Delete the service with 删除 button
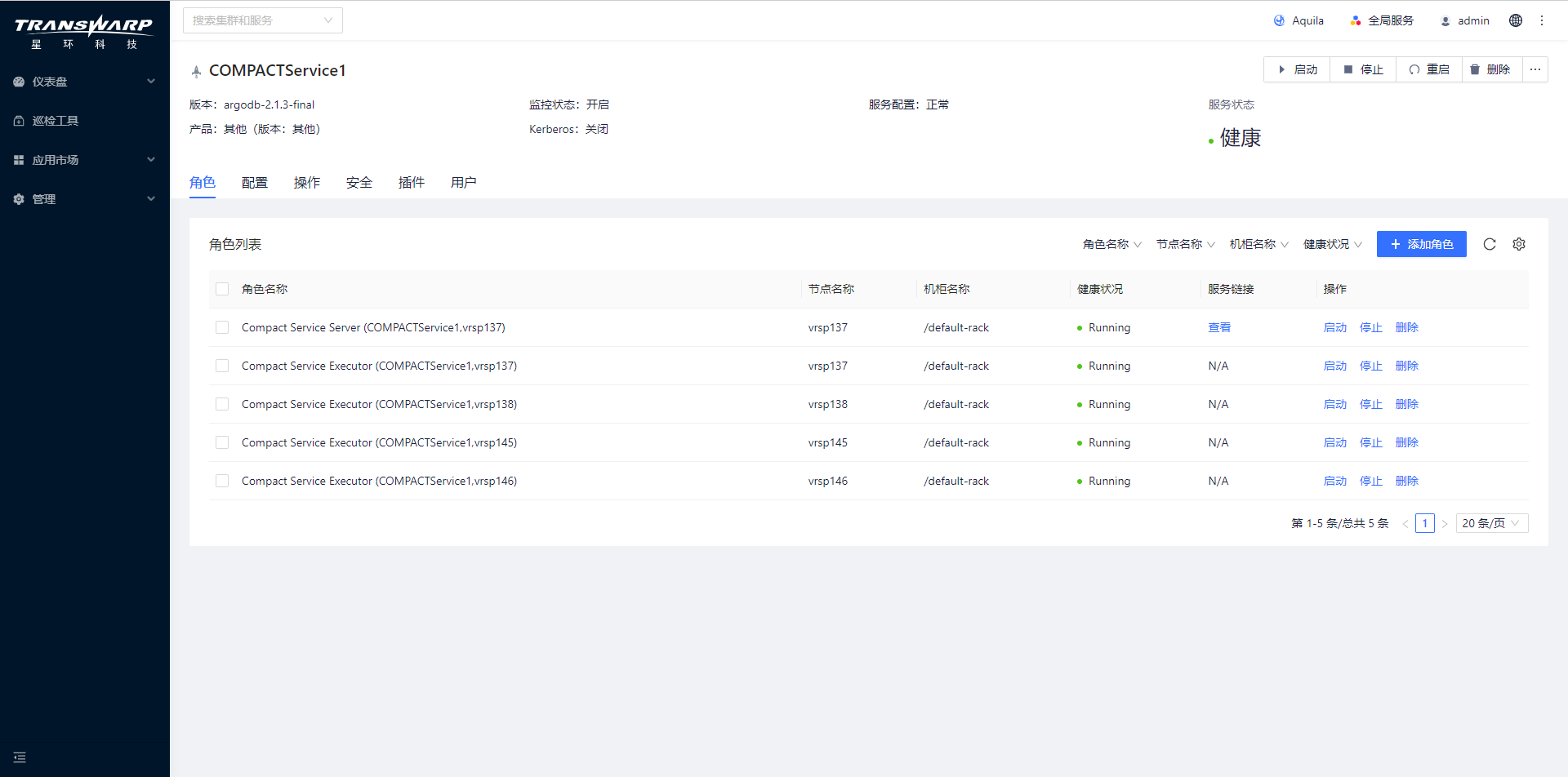 click(1492, 69)
